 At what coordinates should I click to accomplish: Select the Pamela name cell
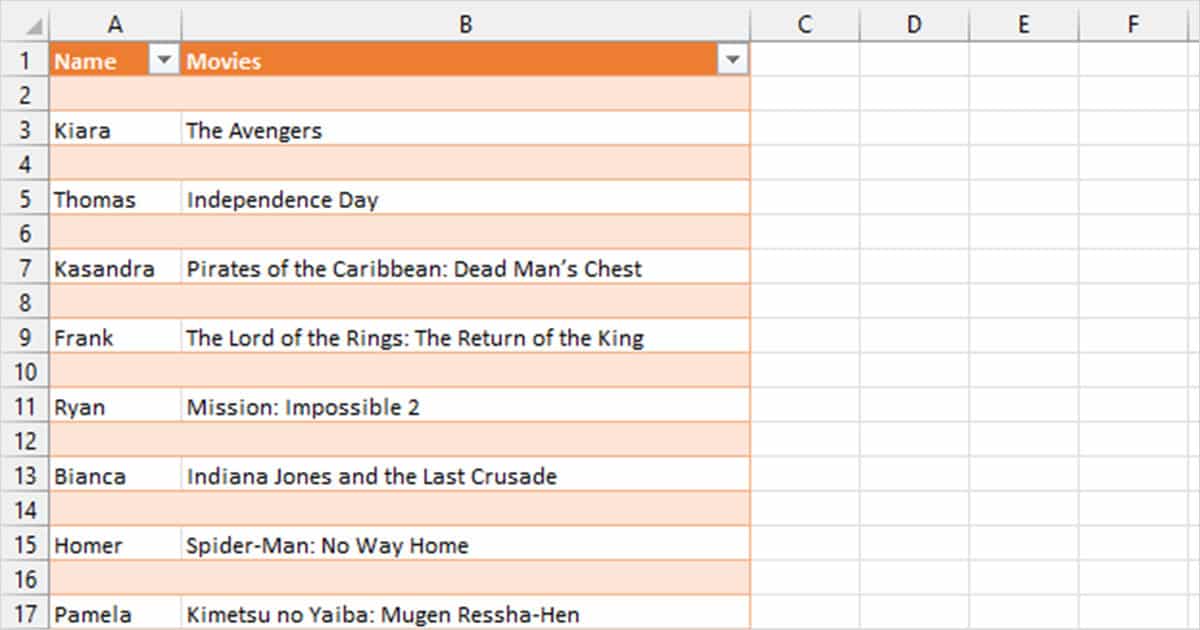(x=114, y=614)
